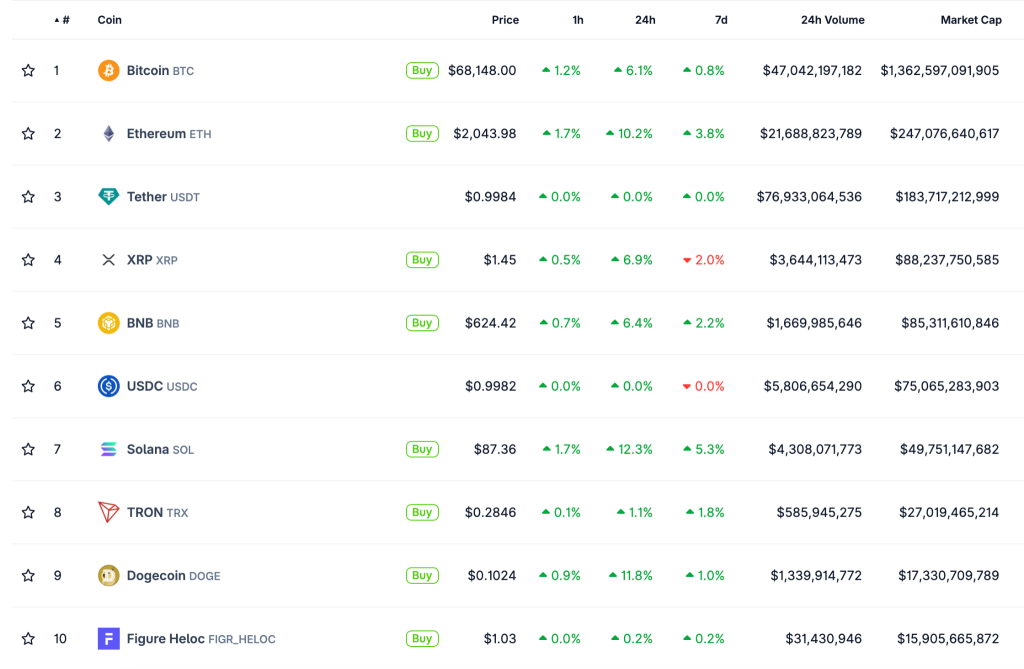Buy Dogecoin using its Buy button

tap(422, 575)
